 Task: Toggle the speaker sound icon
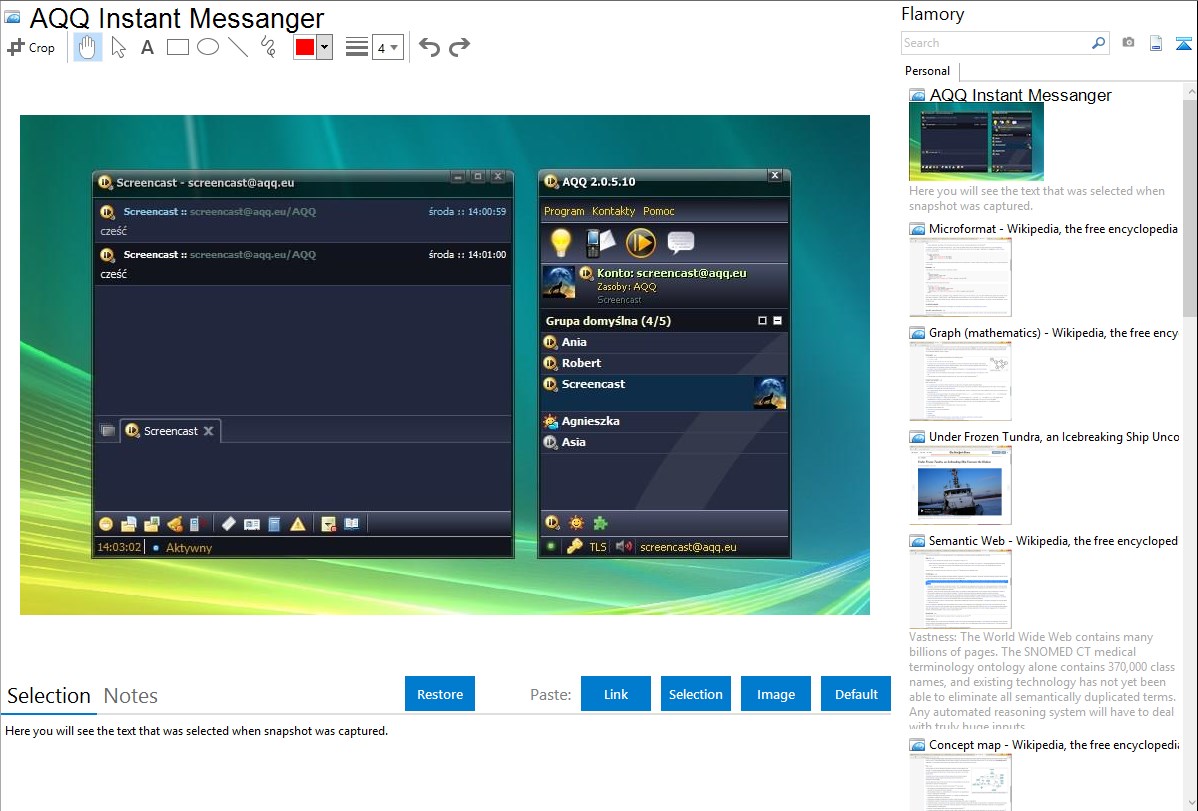tap(624, 547)
